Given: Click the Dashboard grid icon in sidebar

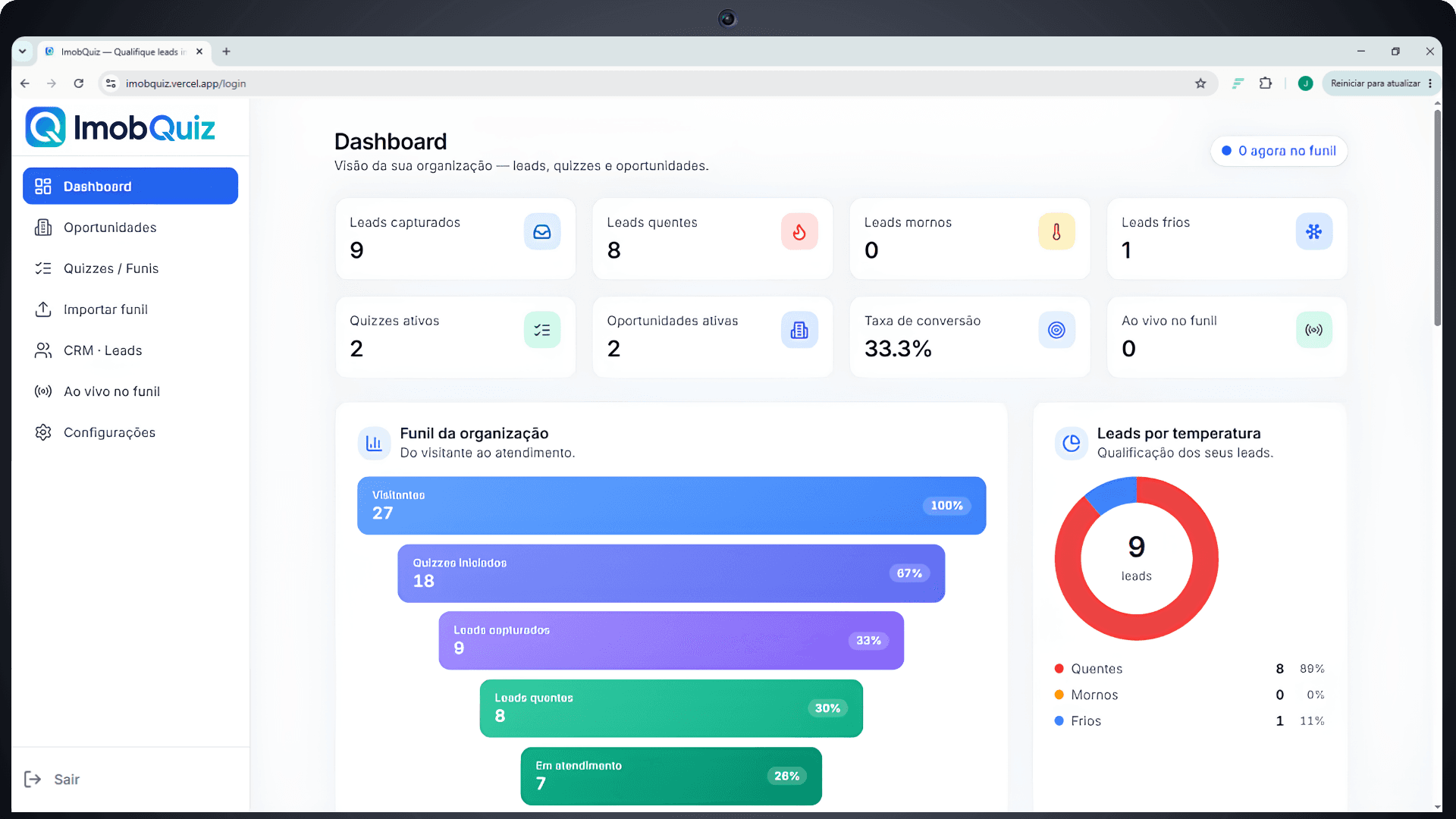Looking at the screenshot, I should pyautogui.click(x=43, y=186).
